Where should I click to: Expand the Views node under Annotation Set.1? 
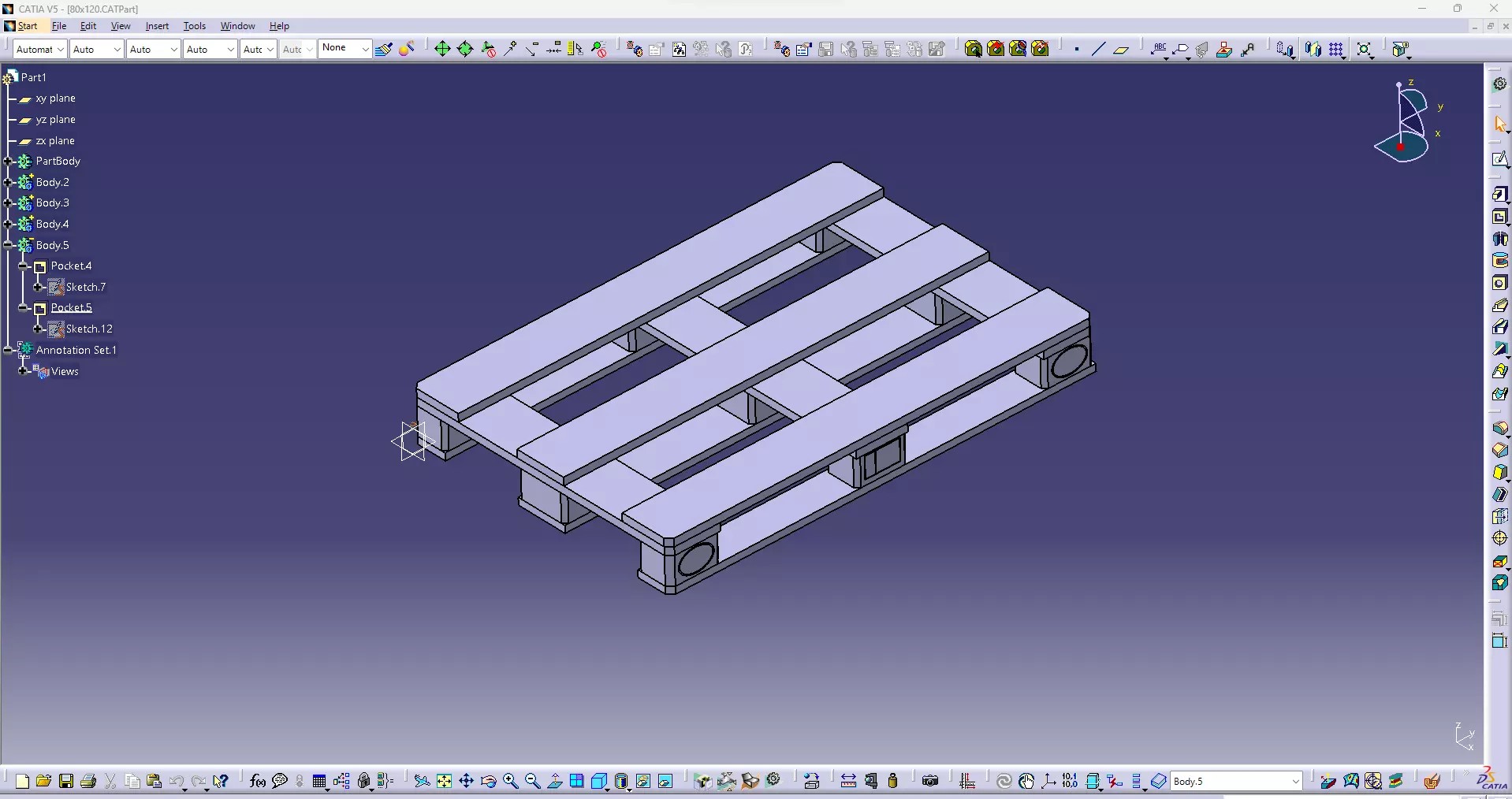tap(24, 371)
